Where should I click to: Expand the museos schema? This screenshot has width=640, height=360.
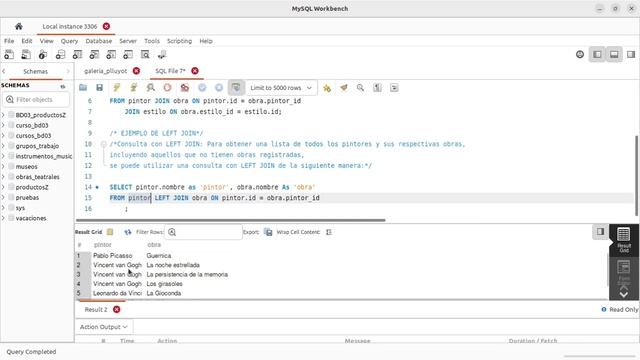click(x=3, y=167)
